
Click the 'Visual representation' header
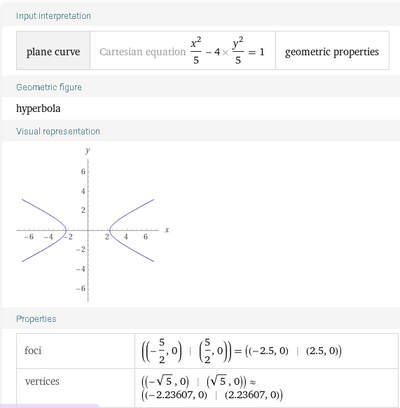[x=58, y=131]
